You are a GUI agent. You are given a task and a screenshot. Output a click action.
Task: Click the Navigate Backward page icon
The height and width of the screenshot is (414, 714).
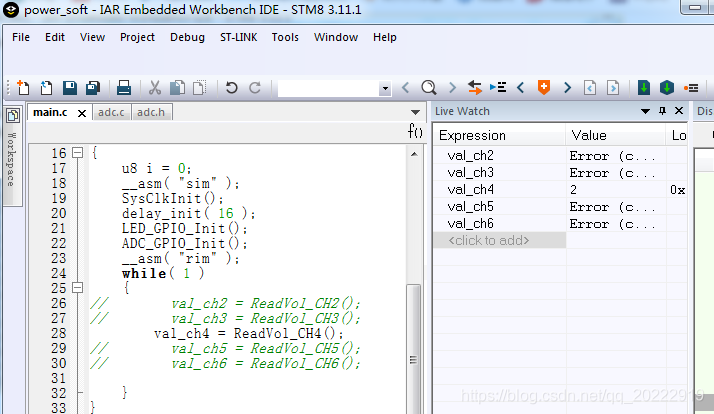(x=590, y=87)
